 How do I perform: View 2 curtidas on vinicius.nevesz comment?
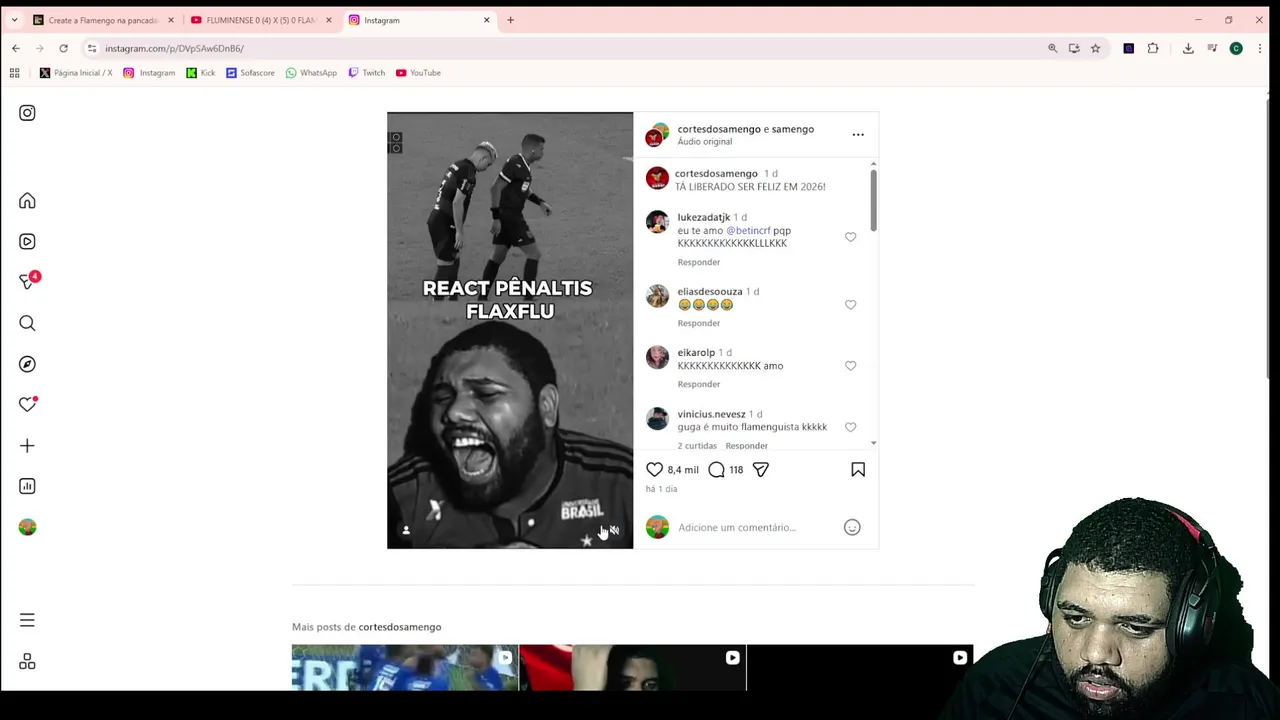pyautogui.click(x=697, y=446)
